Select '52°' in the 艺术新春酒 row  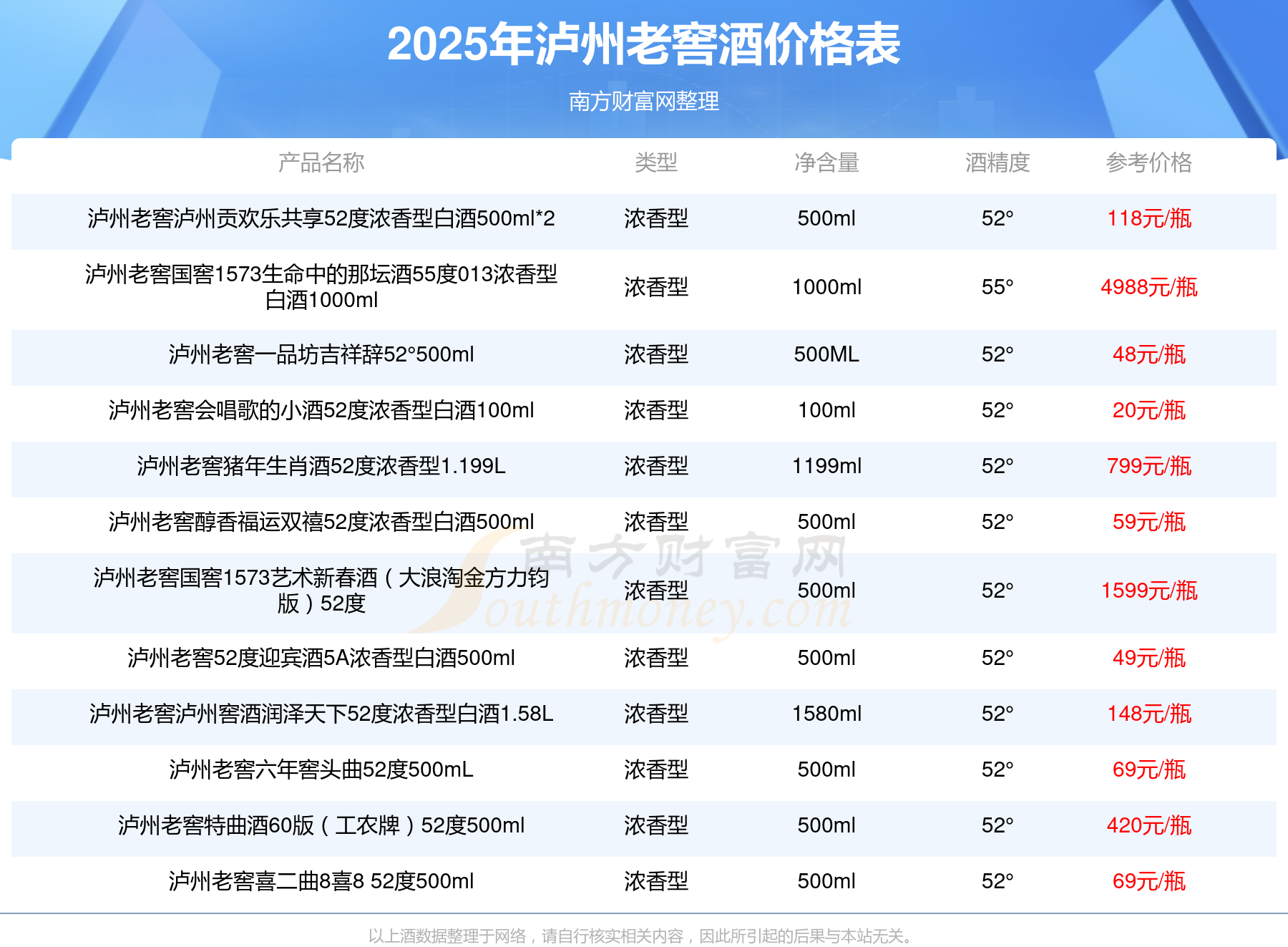click(997, 591)
